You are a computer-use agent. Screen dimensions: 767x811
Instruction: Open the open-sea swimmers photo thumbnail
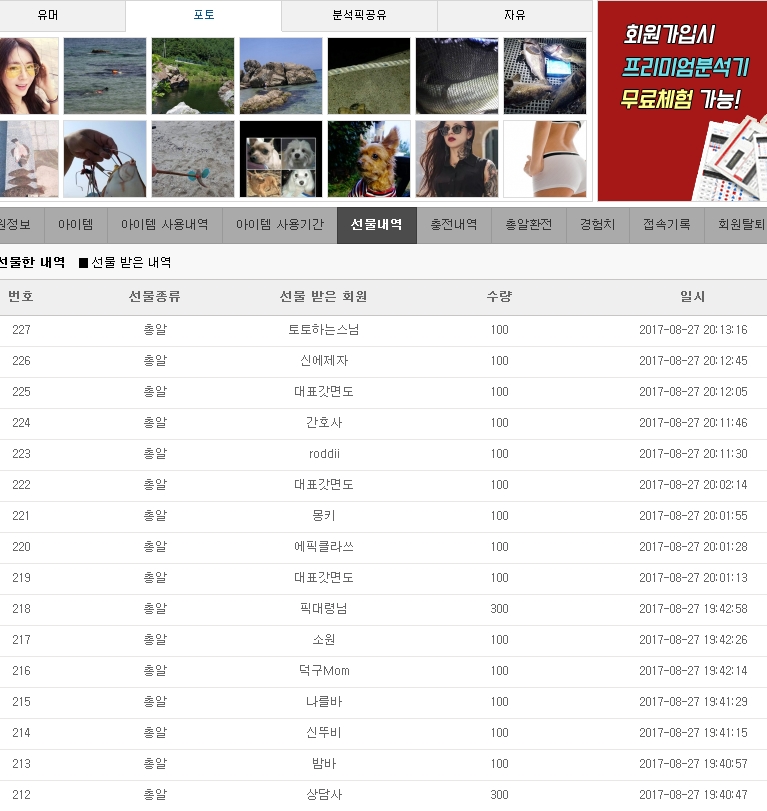(105, 76)
